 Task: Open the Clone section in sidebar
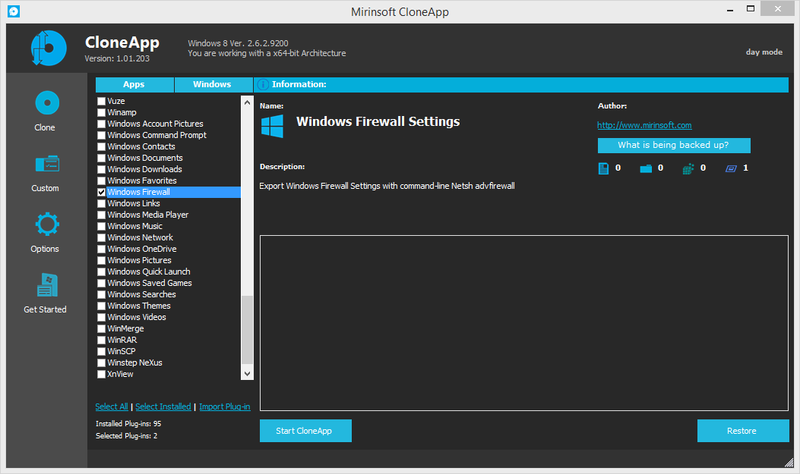pos(44,106)
